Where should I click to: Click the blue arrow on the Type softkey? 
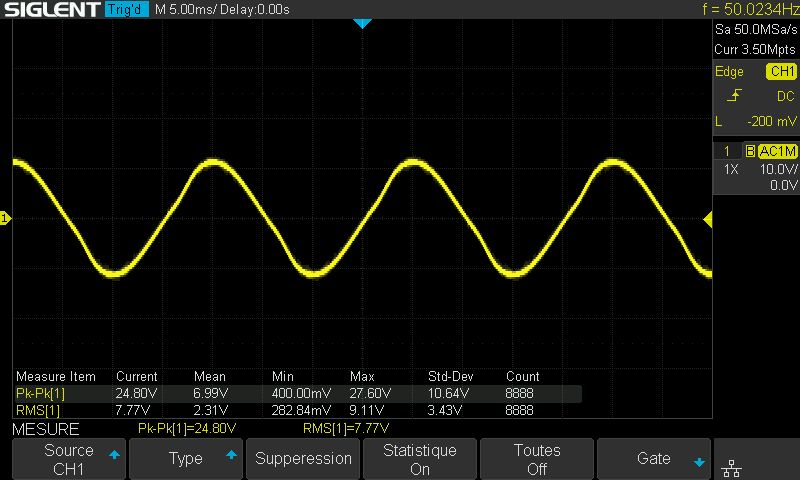(232, 454)
